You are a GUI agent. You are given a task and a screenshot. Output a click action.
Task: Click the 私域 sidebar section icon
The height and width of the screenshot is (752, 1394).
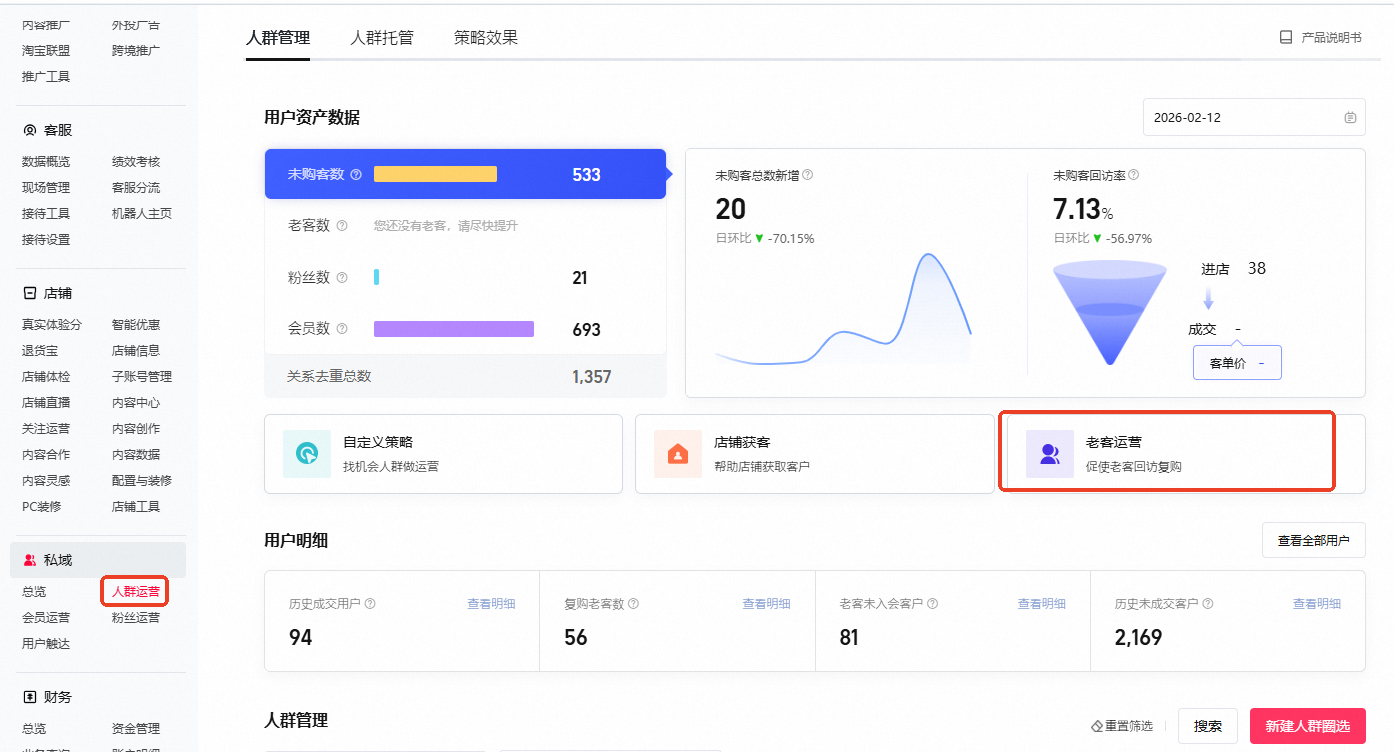(30, 560)
